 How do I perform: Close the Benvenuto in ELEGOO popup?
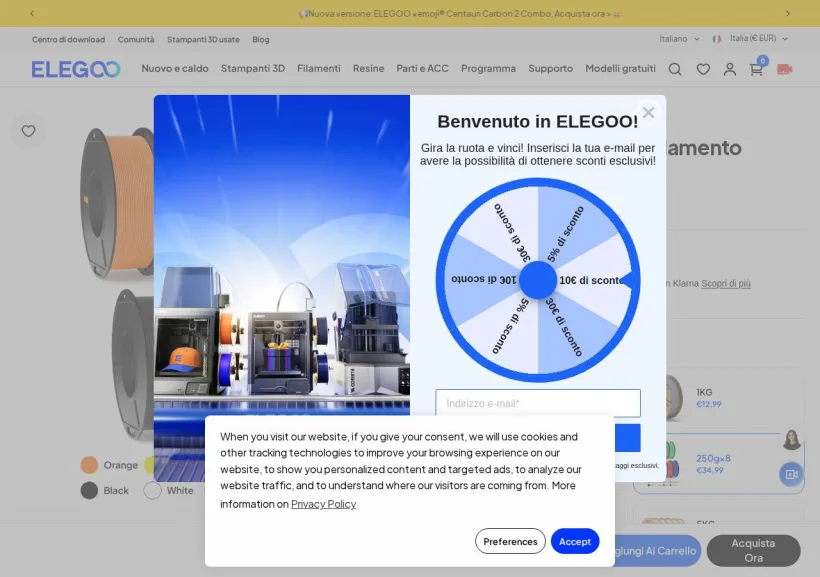click(648, 112)
